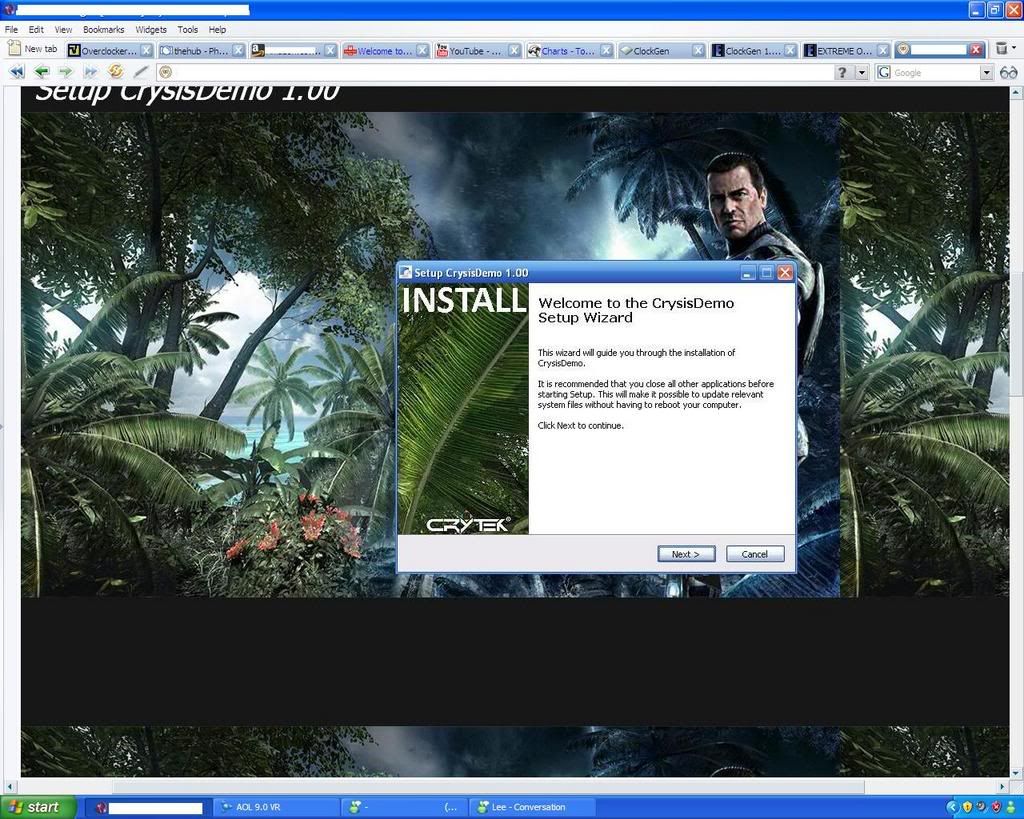Close the active tab with red X
Viewport: 1024px width, 819px height.
976,50
